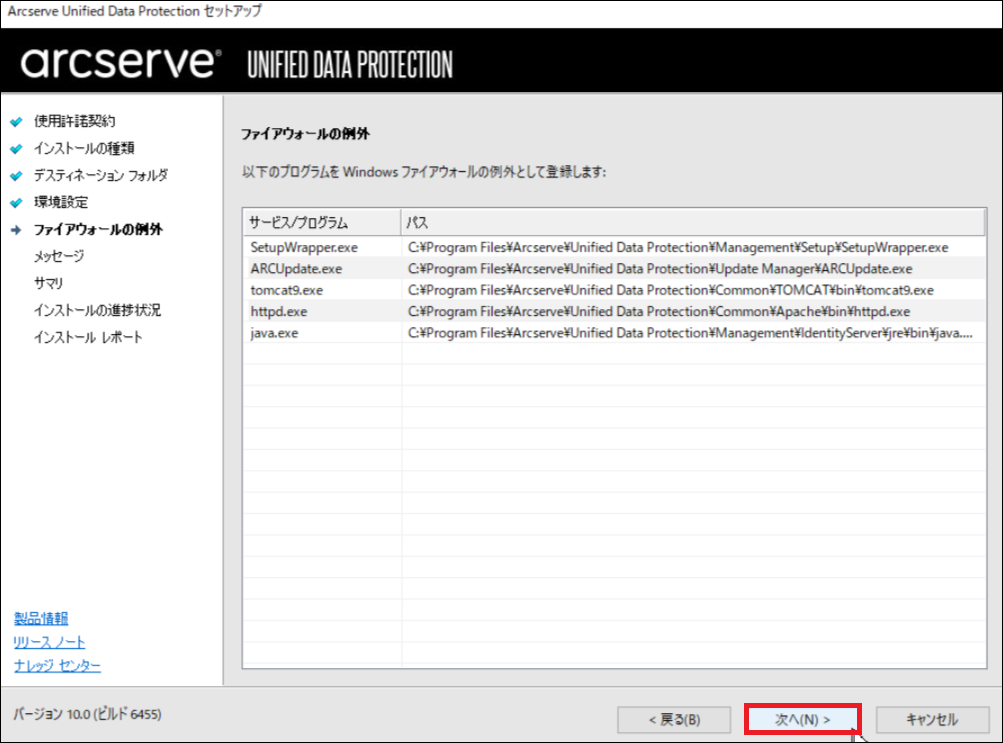Select the 使用許諾契約 step
This screenshot has width=1003, height=743.
(x=74, y=121)
